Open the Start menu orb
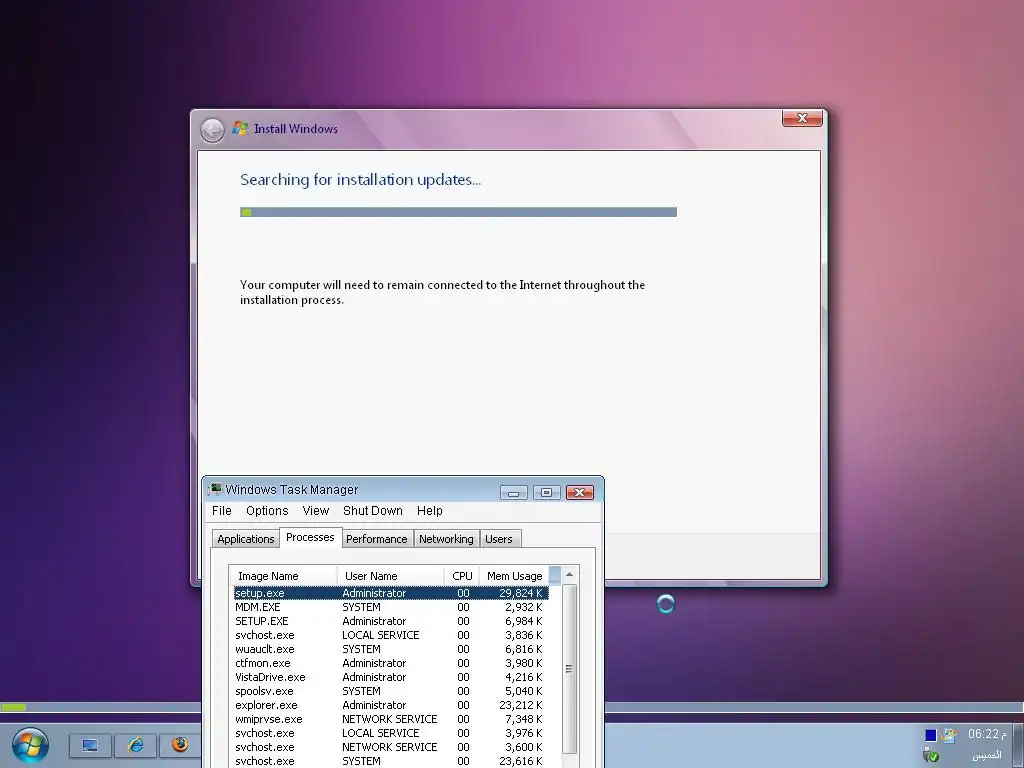The width and height of the screenshot is (1024, 768). pos(30,746)
